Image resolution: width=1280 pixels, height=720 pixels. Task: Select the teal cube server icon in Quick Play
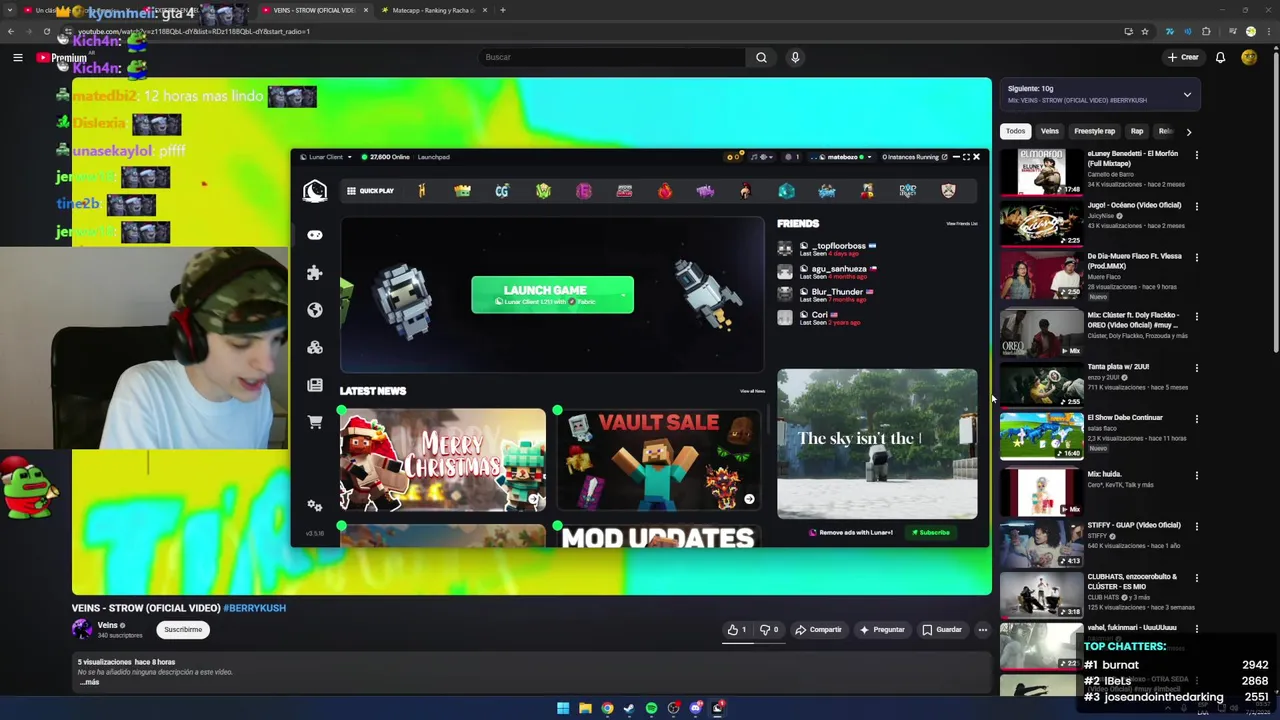tap(786, 190)
